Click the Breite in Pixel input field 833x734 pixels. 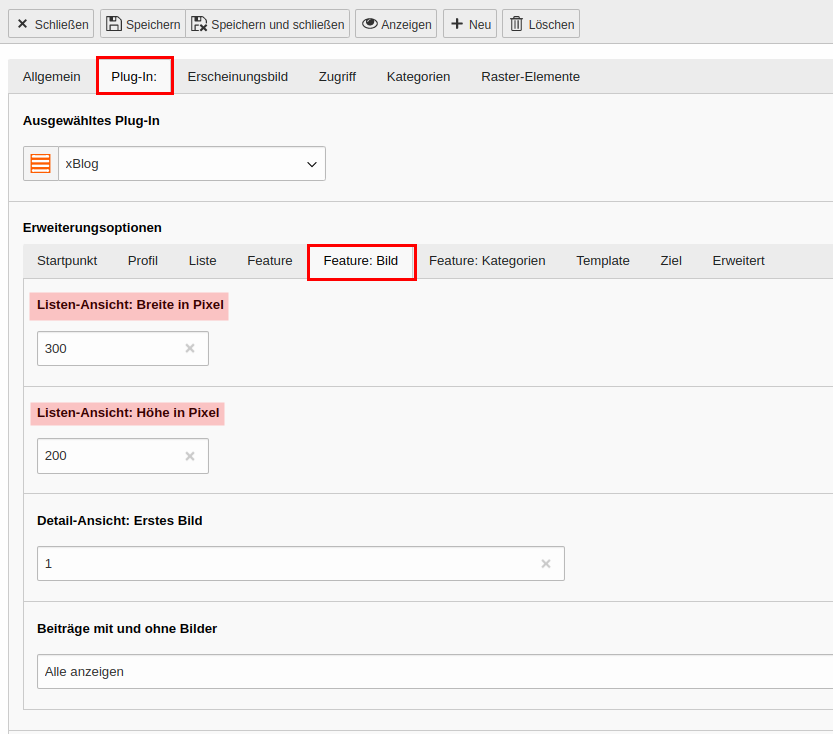tap(123, 348)
